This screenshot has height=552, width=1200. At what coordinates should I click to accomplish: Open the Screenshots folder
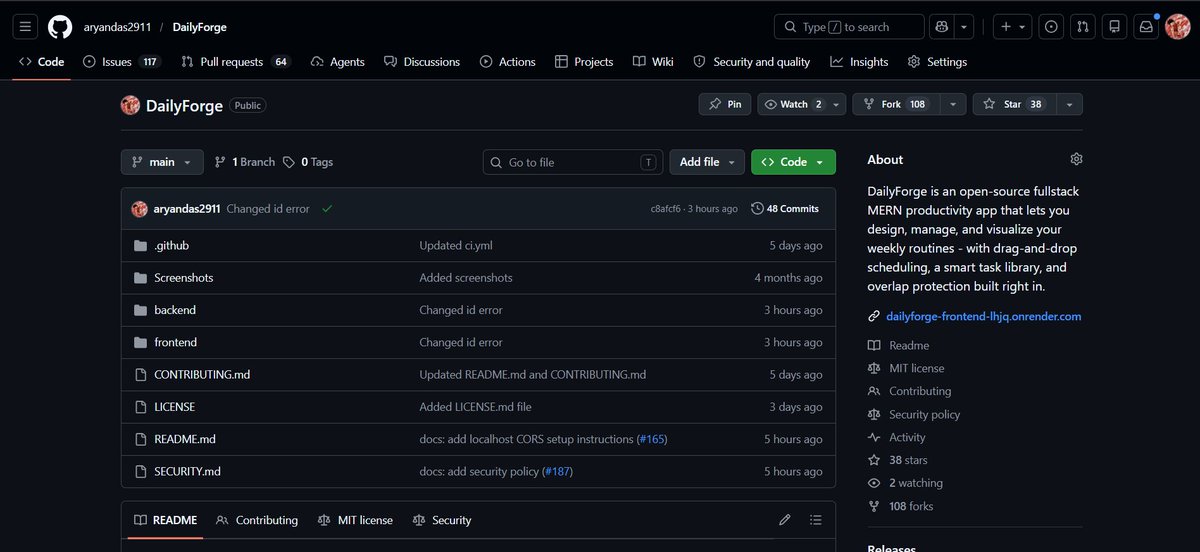[183, 278]
